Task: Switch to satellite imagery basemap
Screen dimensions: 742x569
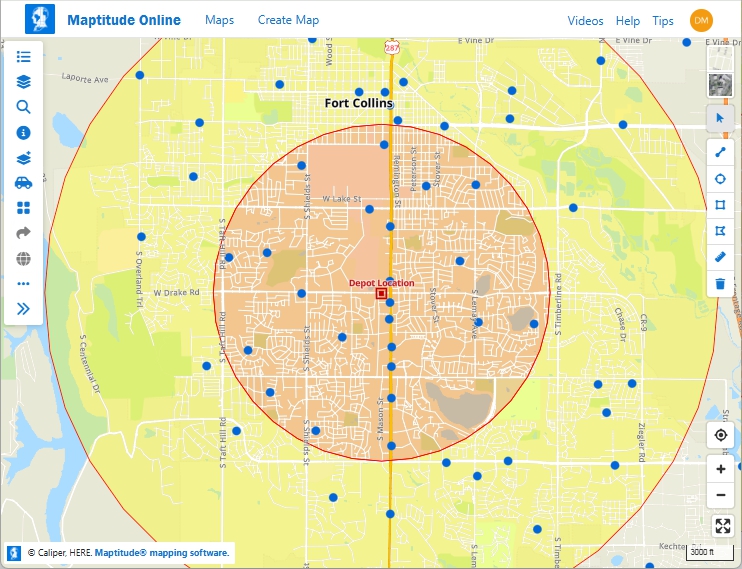Action: click(720, 85)
